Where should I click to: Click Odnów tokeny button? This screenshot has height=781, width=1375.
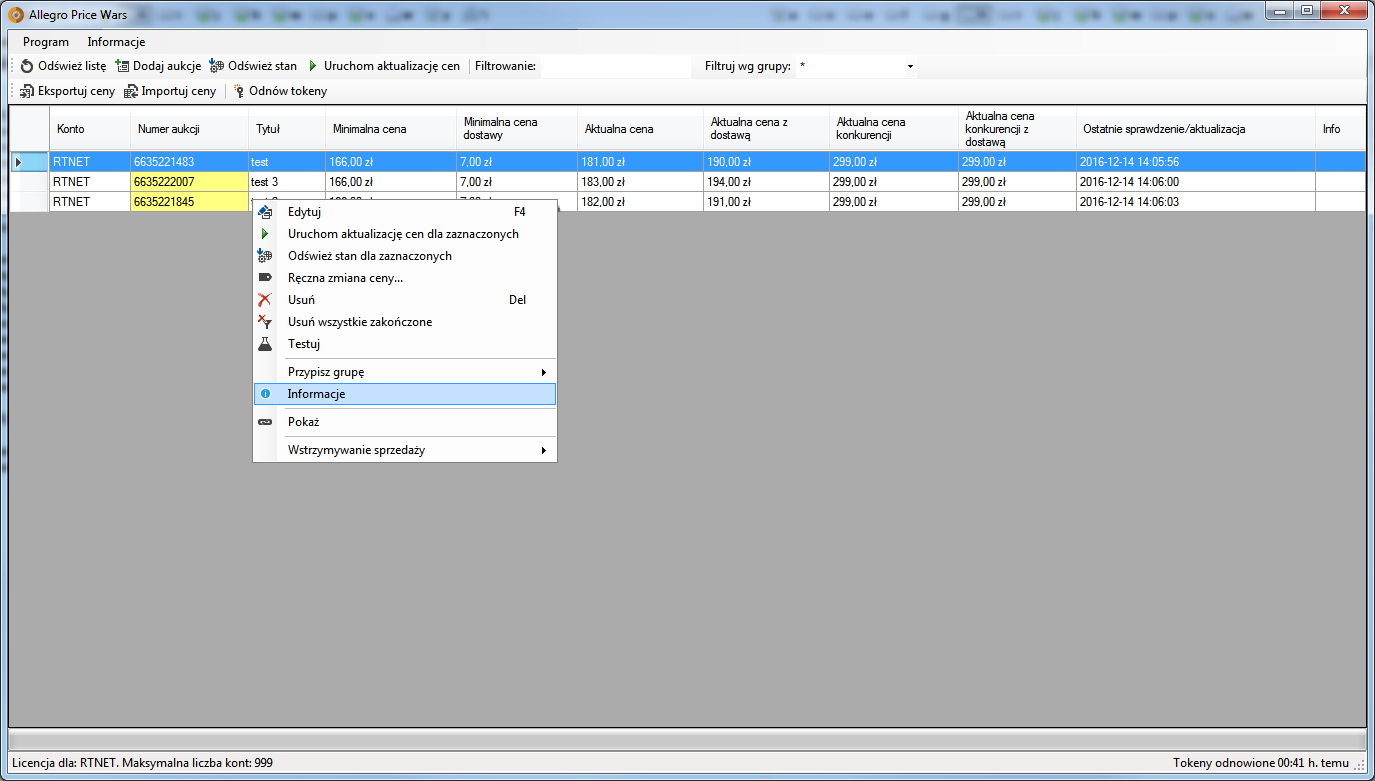pos(280,91)
